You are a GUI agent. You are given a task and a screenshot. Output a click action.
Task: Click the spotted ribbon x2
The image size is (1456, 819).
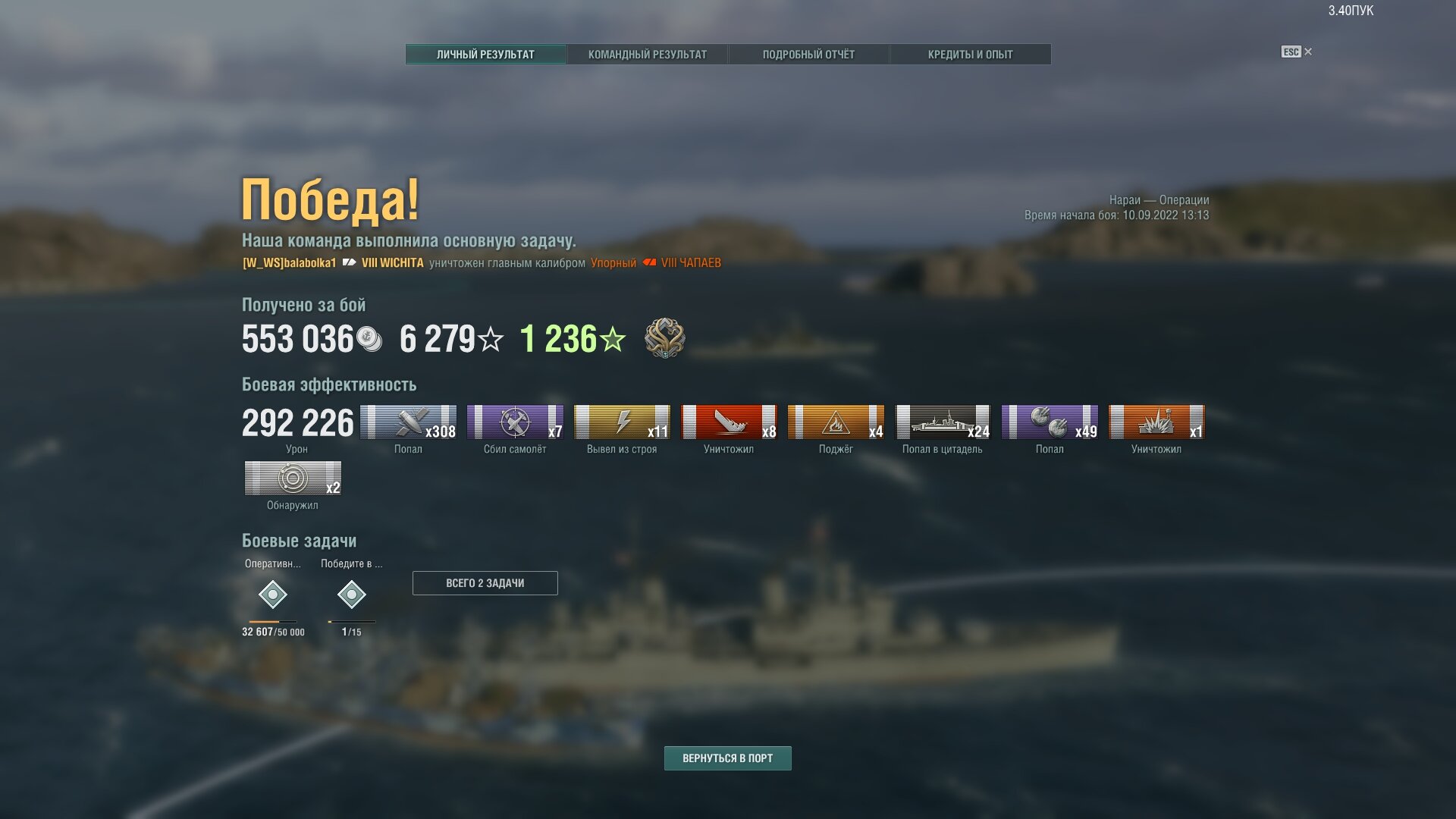[x=293, y=479]
